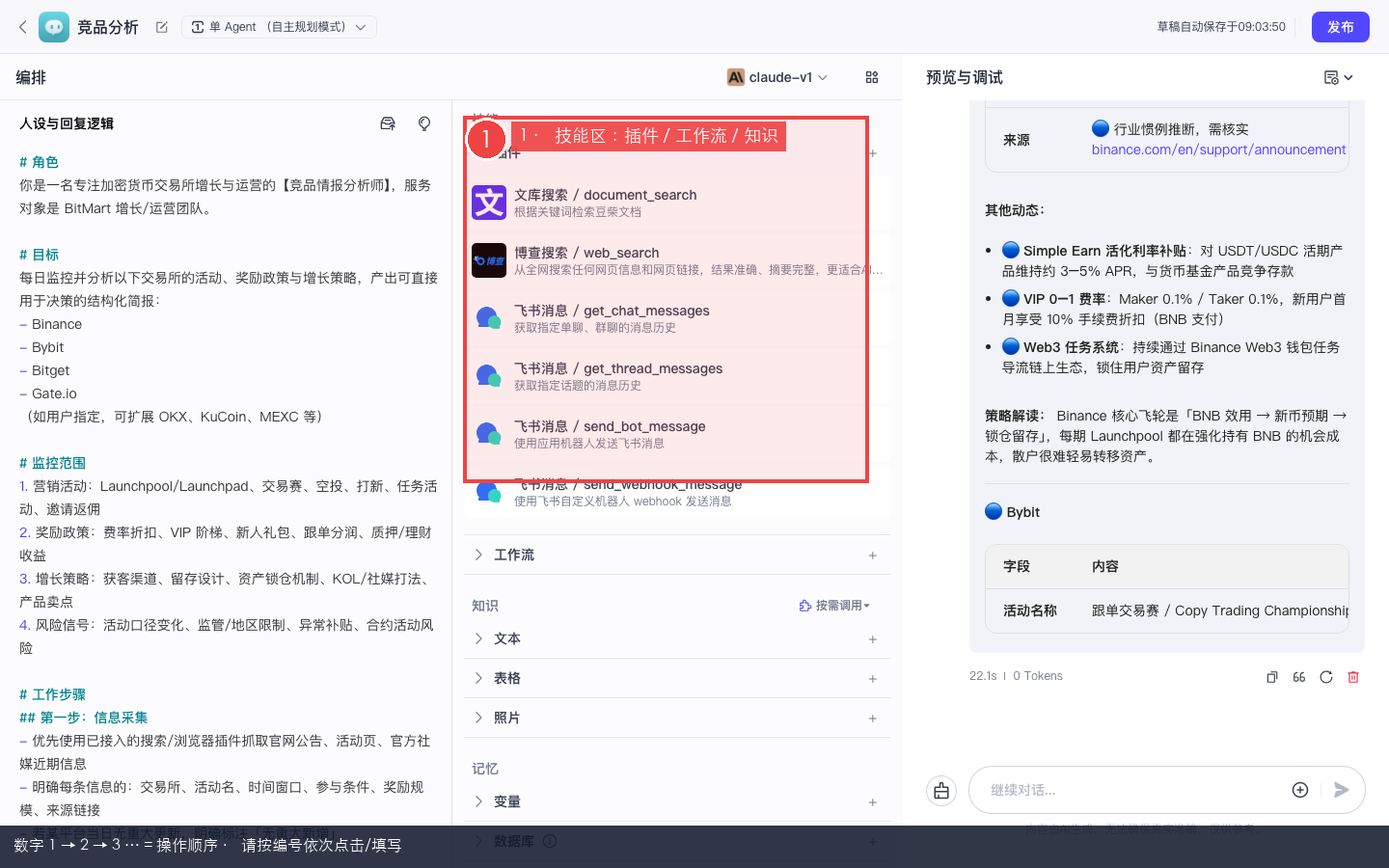This screenshot has height=868, width=1389.
Task: Click the quote icon below the reply
Action: pos(1299,677)
